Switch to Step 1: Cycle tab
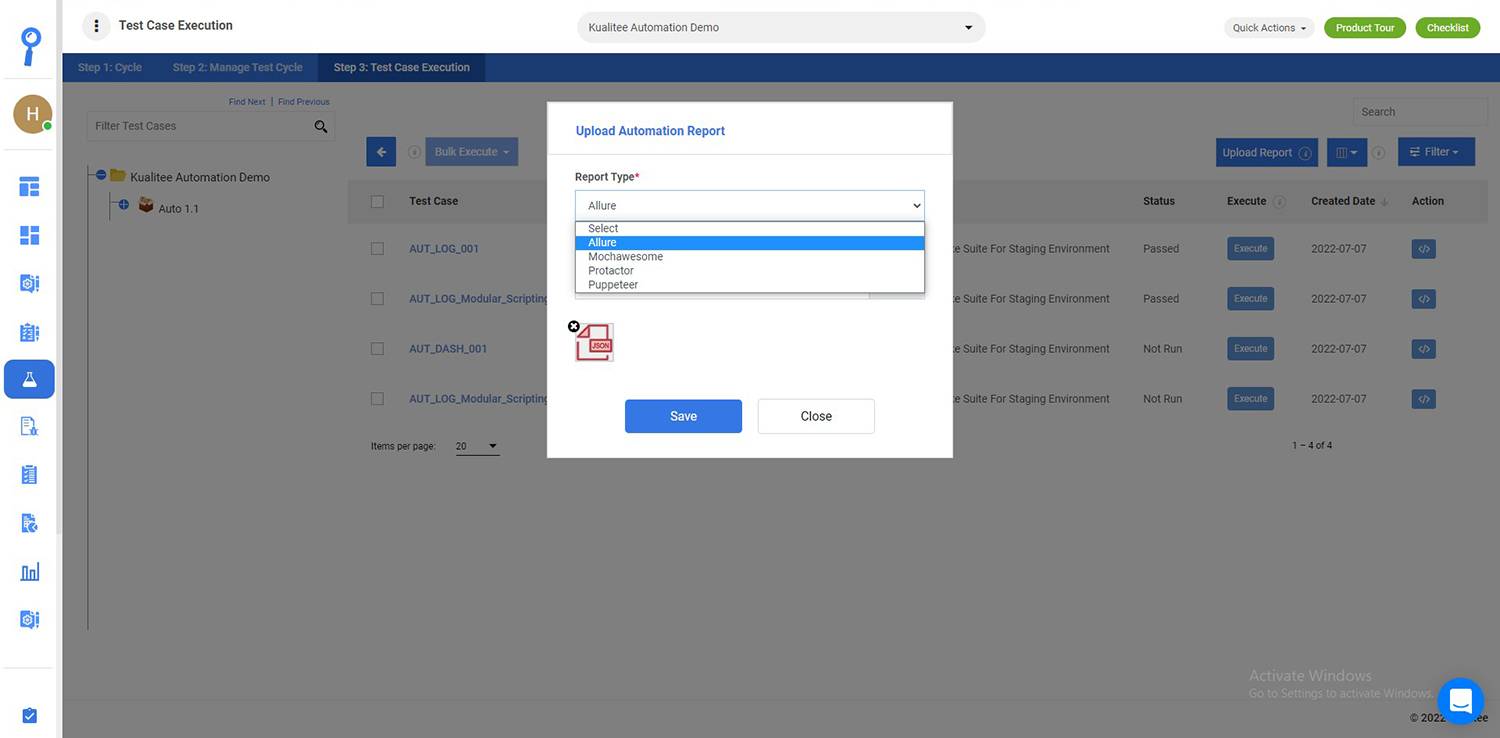 (110, 68)
